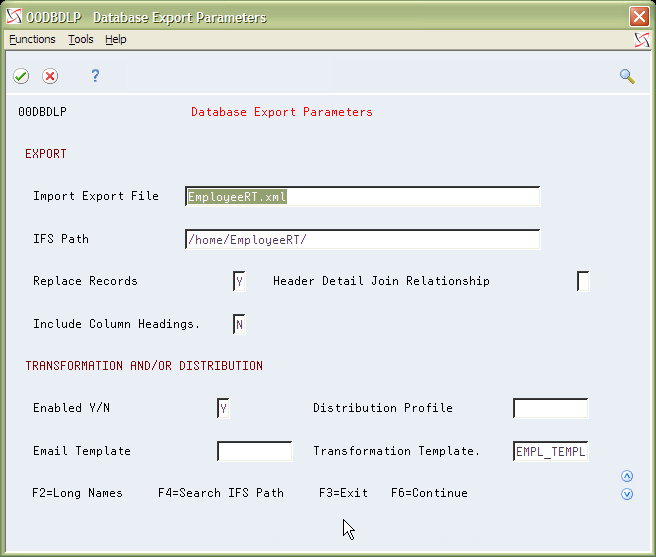Click the Distribution Profile field
This screenshot has width=656, height=557.
point(551,408)
